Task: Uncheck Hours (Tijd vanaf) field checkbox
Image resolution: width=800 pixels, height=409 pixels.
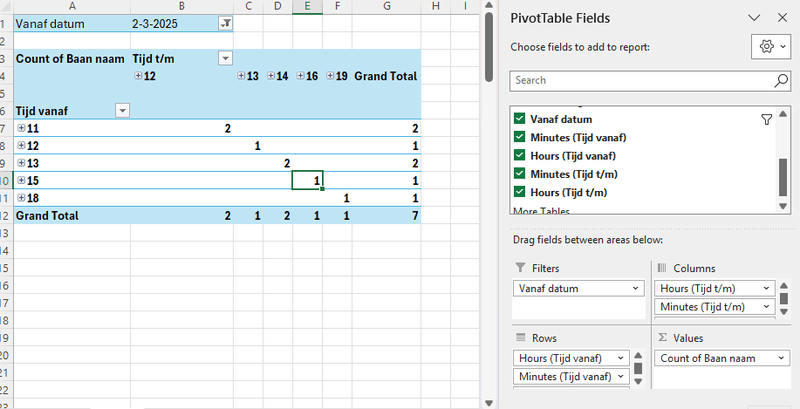Action: click(519, 156)
